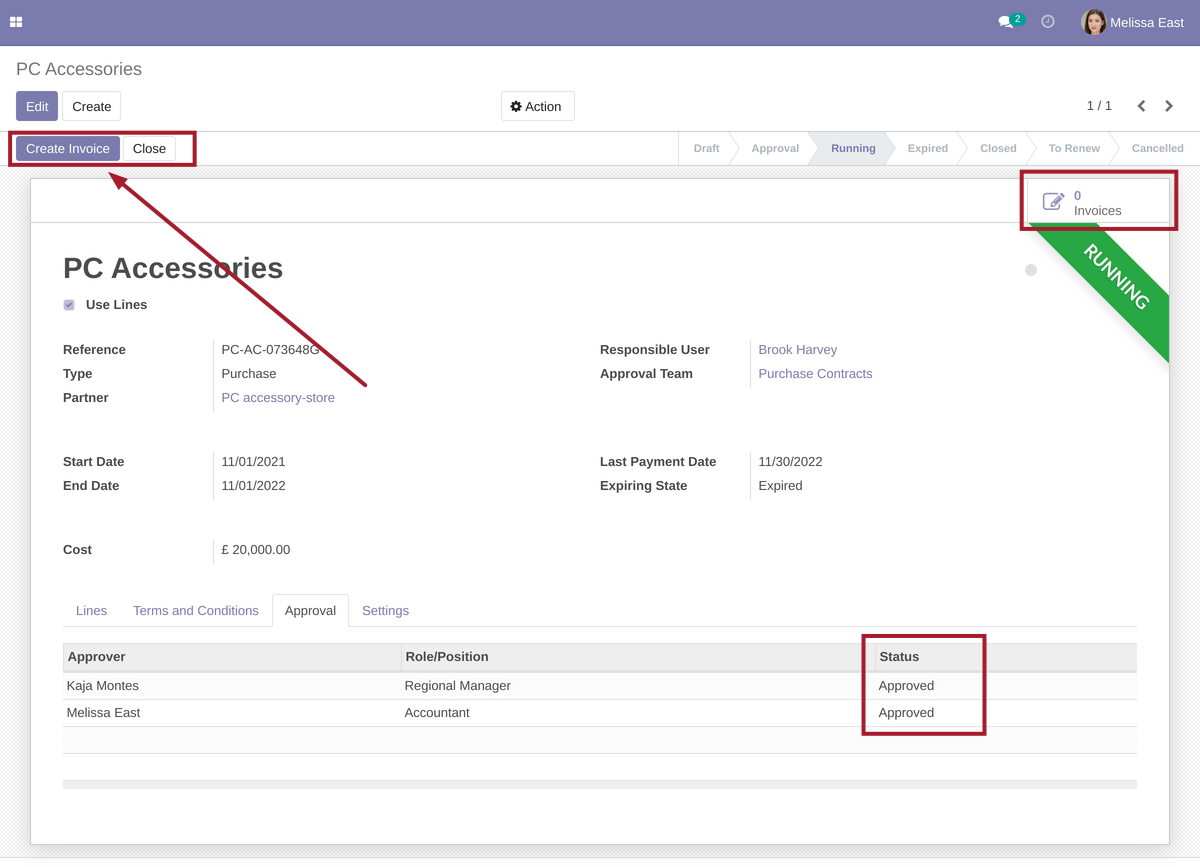Select the Expired stage in status bar
Viewport: 1200px width, 867px height.
tap(927, 149)
